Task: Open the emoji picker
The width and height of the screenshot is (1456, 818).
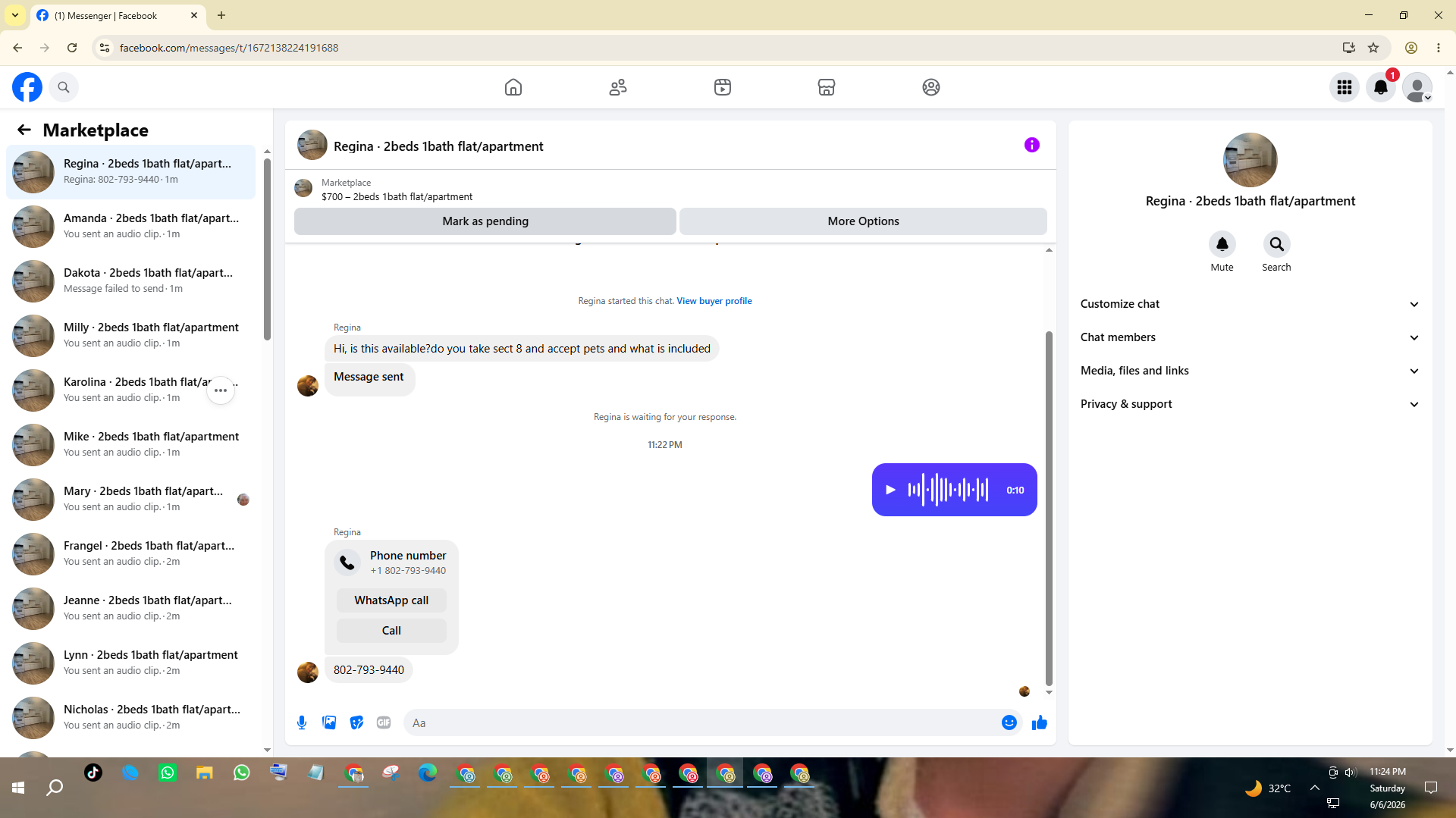Action: [1009, 722]
